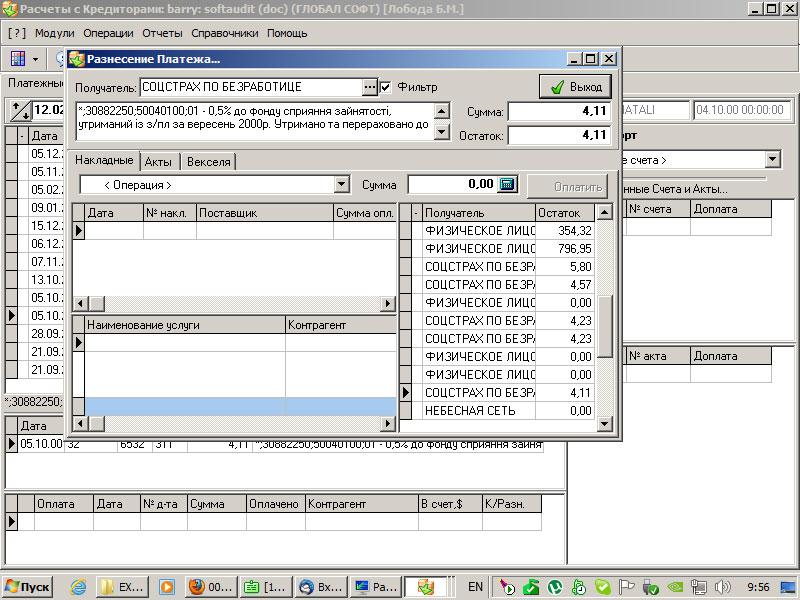Click the volume speaker tray icon

tap(722, 587)
